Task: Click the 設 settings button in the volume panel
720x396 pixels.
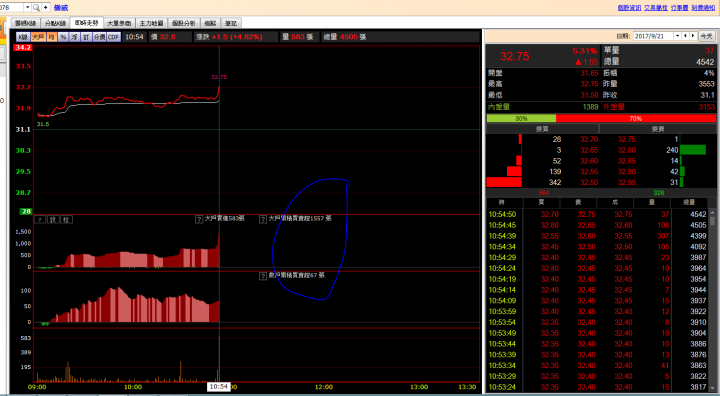Action: pyautogui.click(x=53, y=220)
